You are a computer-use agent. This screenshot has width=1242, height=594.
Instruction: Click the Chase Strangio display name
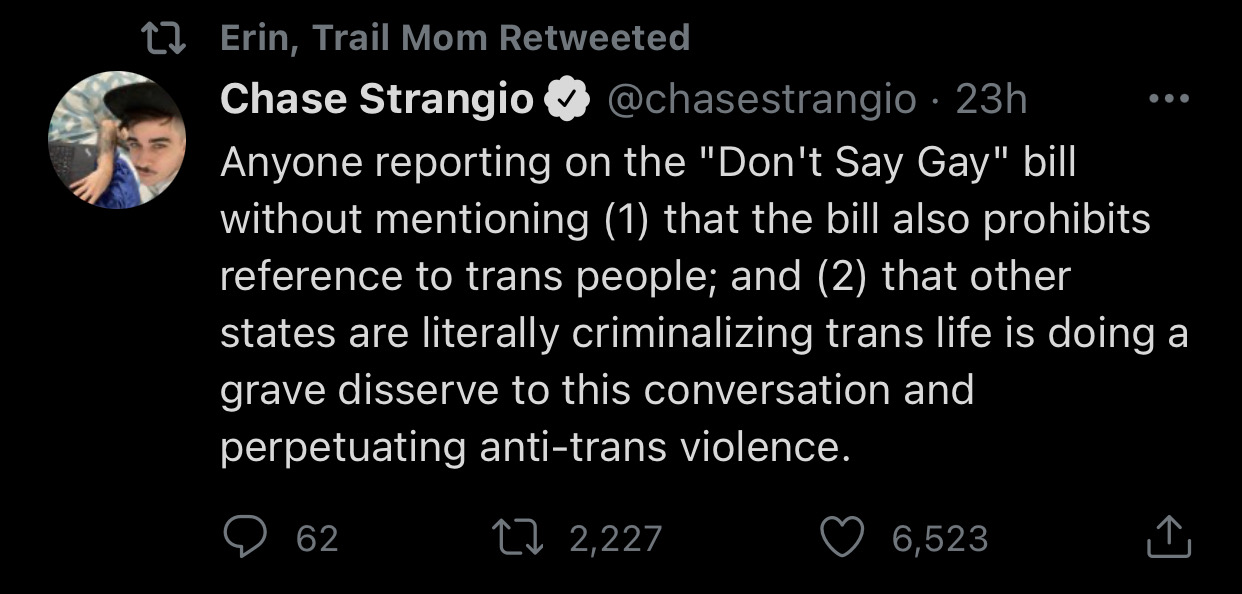click(377, 99)
